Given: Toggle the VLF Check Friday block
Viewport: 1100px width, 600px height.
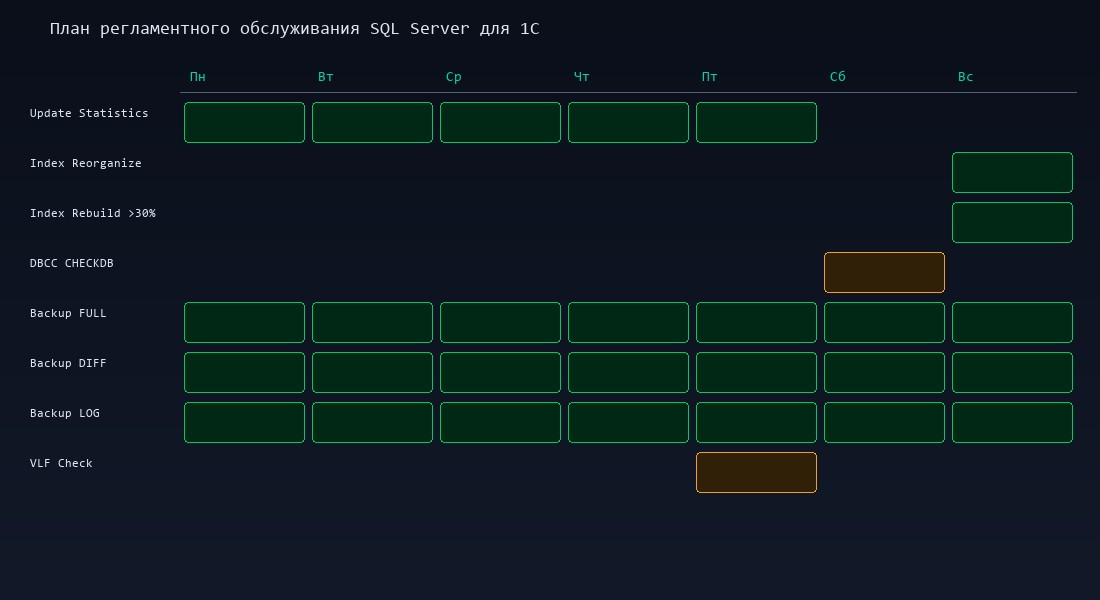Looking at the screenshot, I should 756,472.
